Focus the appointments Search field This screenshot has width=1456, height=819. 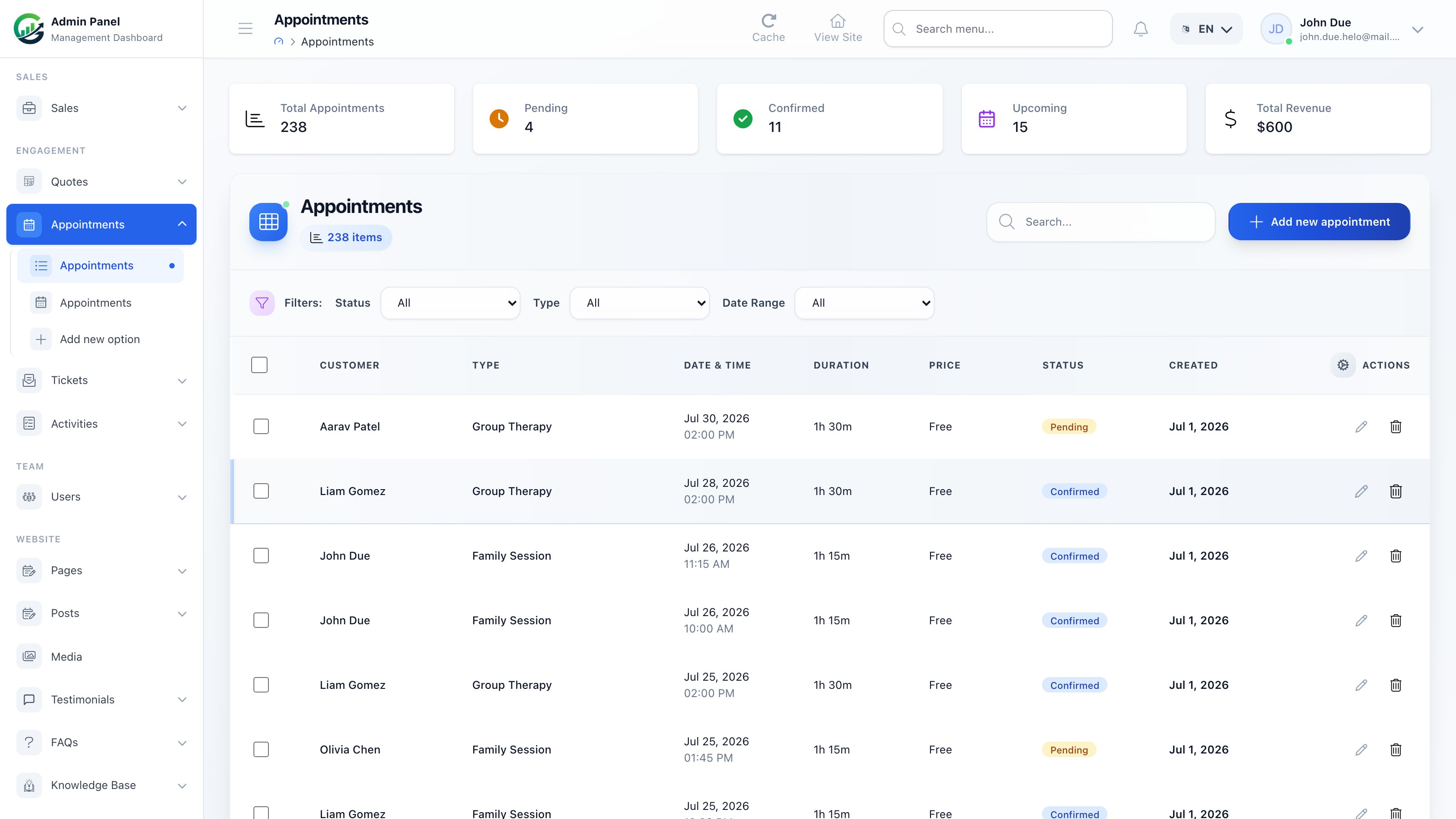coord(1101,222)
